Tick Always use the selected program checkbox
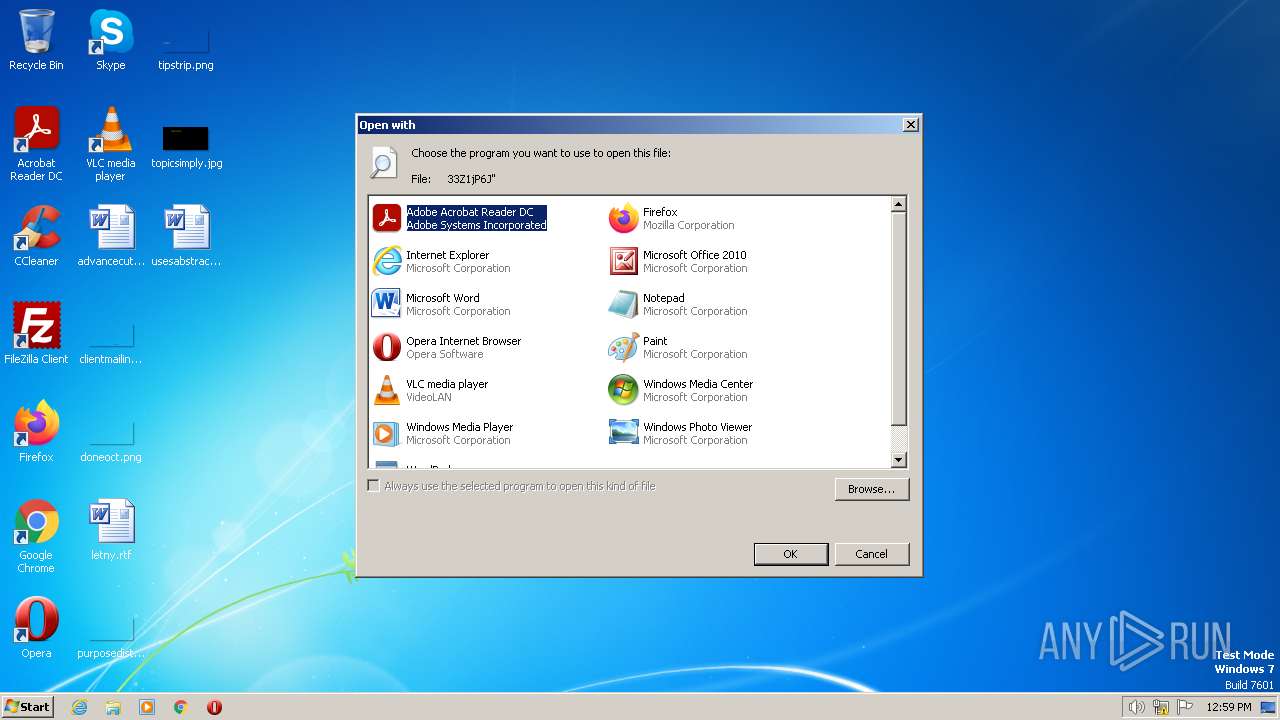 pyautogui.click(x=374, y=486)
